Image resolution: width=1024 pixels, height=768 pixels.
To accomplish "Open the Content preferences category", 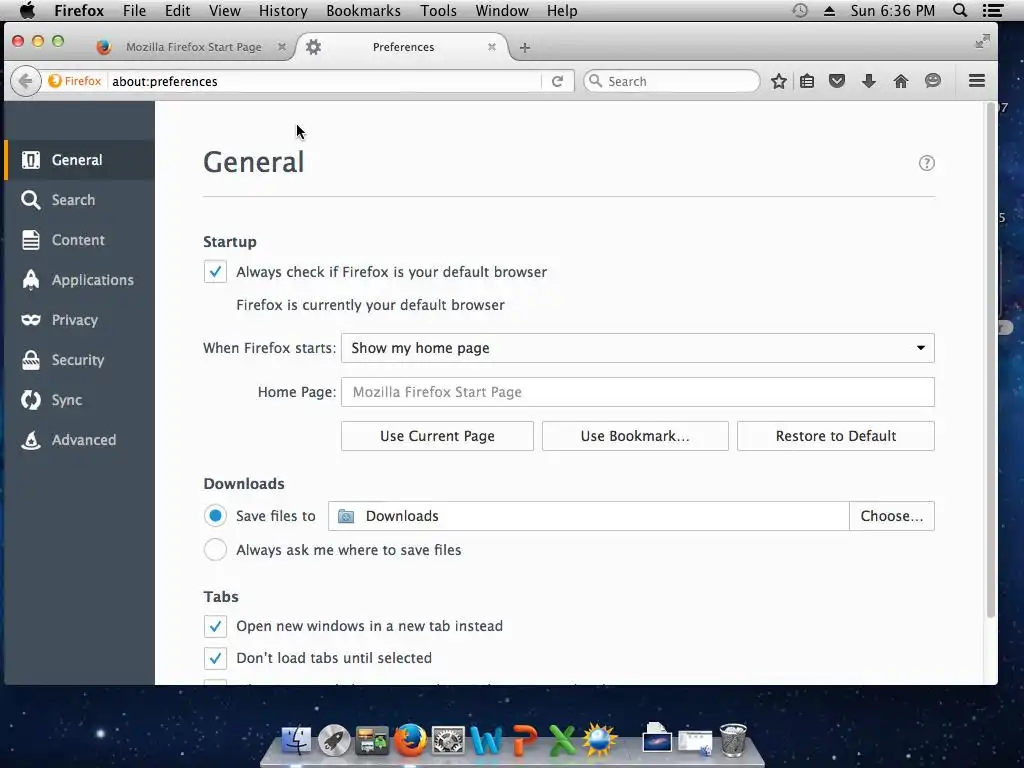I will point(79,240).
